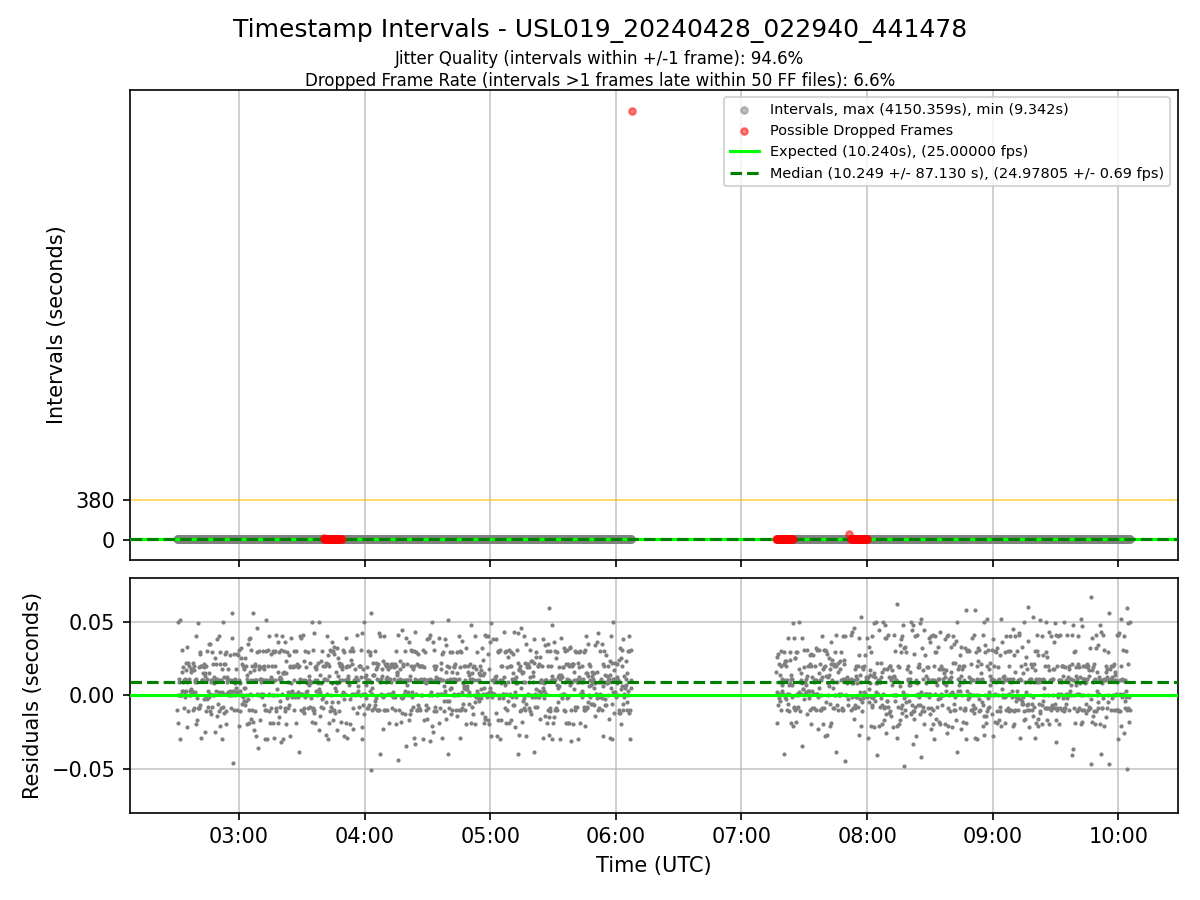This screenshot has width=1200, height=900.
Task: Click the '05:00' time tick label
Action: coord(490,835)
